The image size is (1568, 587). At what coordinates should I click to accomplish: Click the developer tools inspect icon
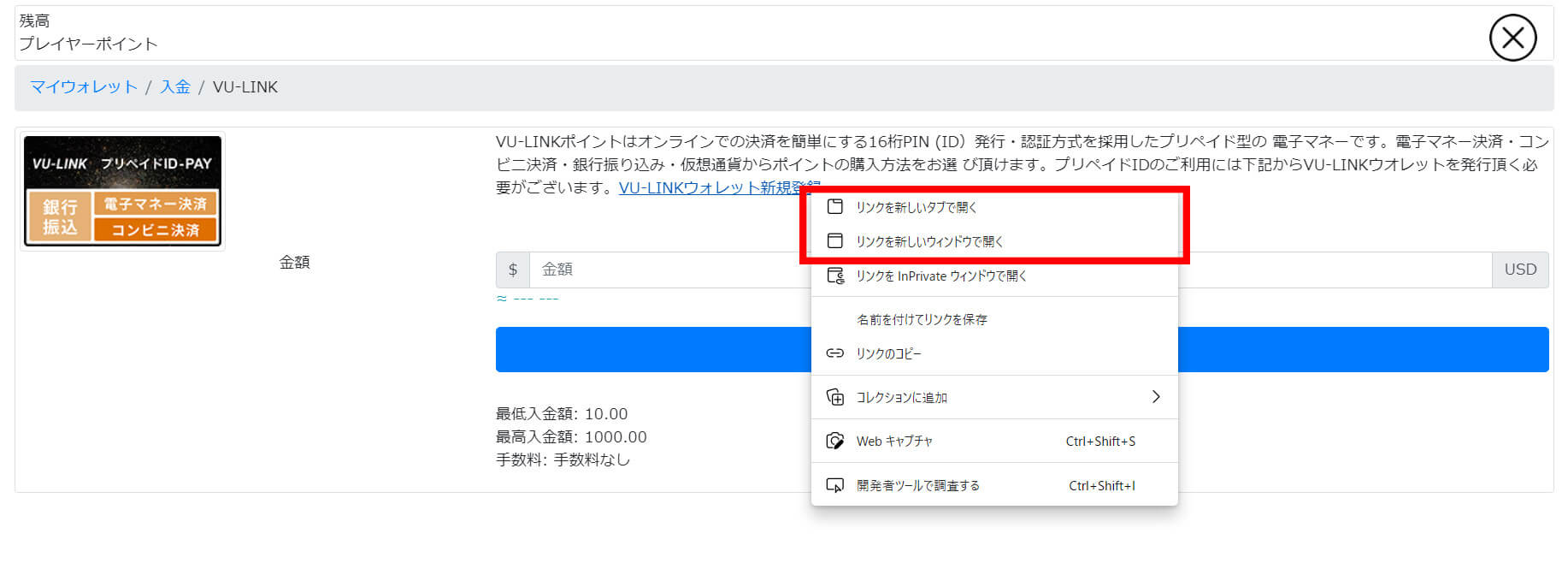coord(835,485)
